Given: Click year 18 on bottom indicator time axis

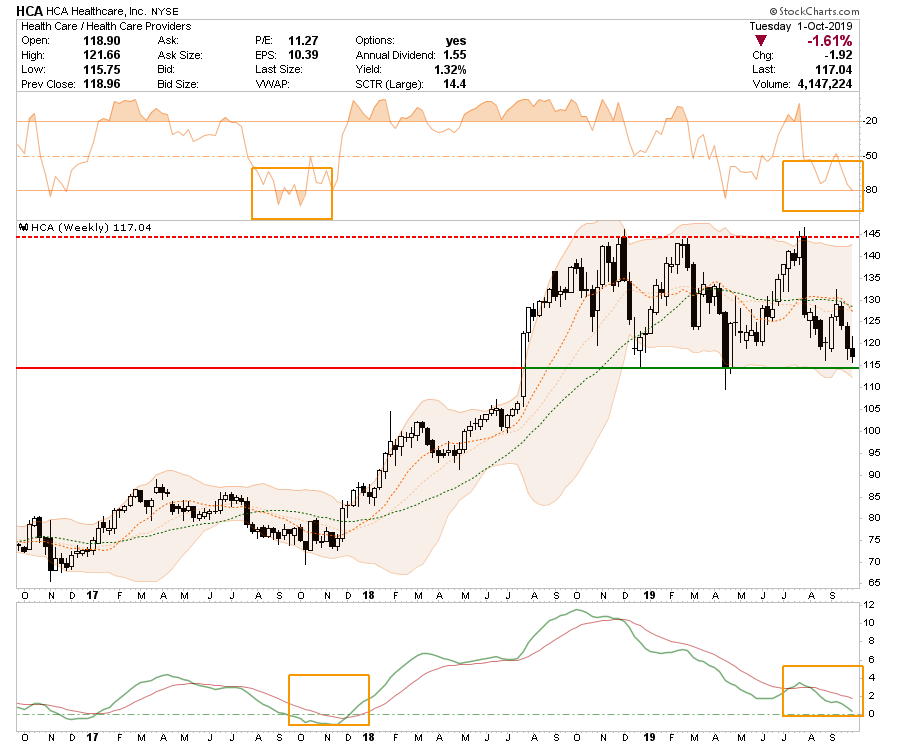Looking at the screenshot, I should pos(368,737).
